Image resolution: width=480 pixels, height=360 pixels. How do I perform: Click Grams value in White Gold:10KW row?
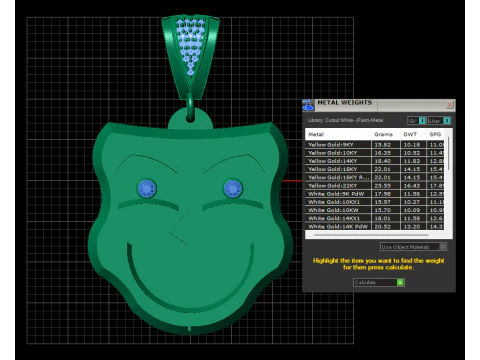383,210
